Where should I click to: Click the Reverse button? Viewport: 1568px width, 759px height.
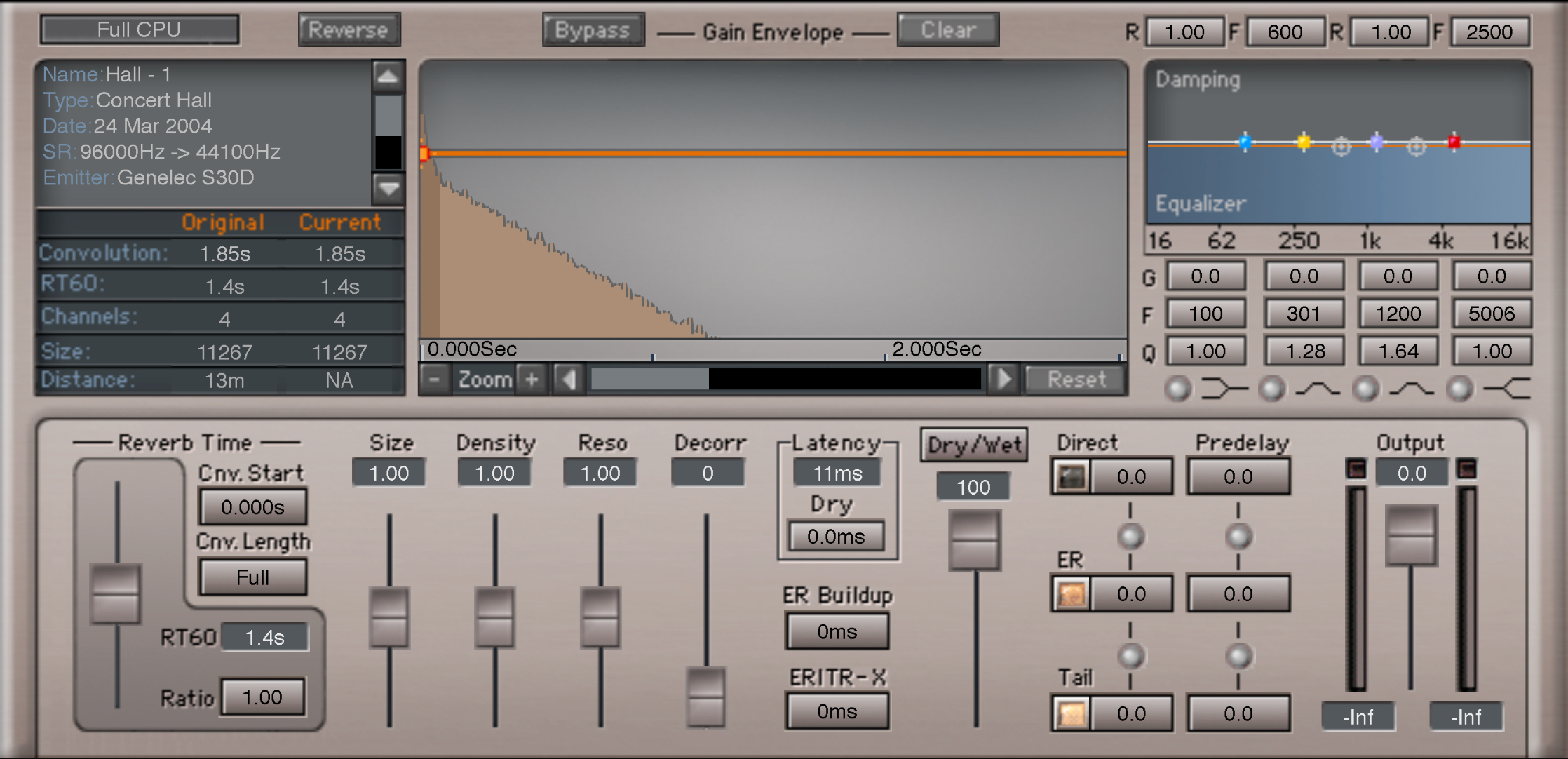(349, 30)
